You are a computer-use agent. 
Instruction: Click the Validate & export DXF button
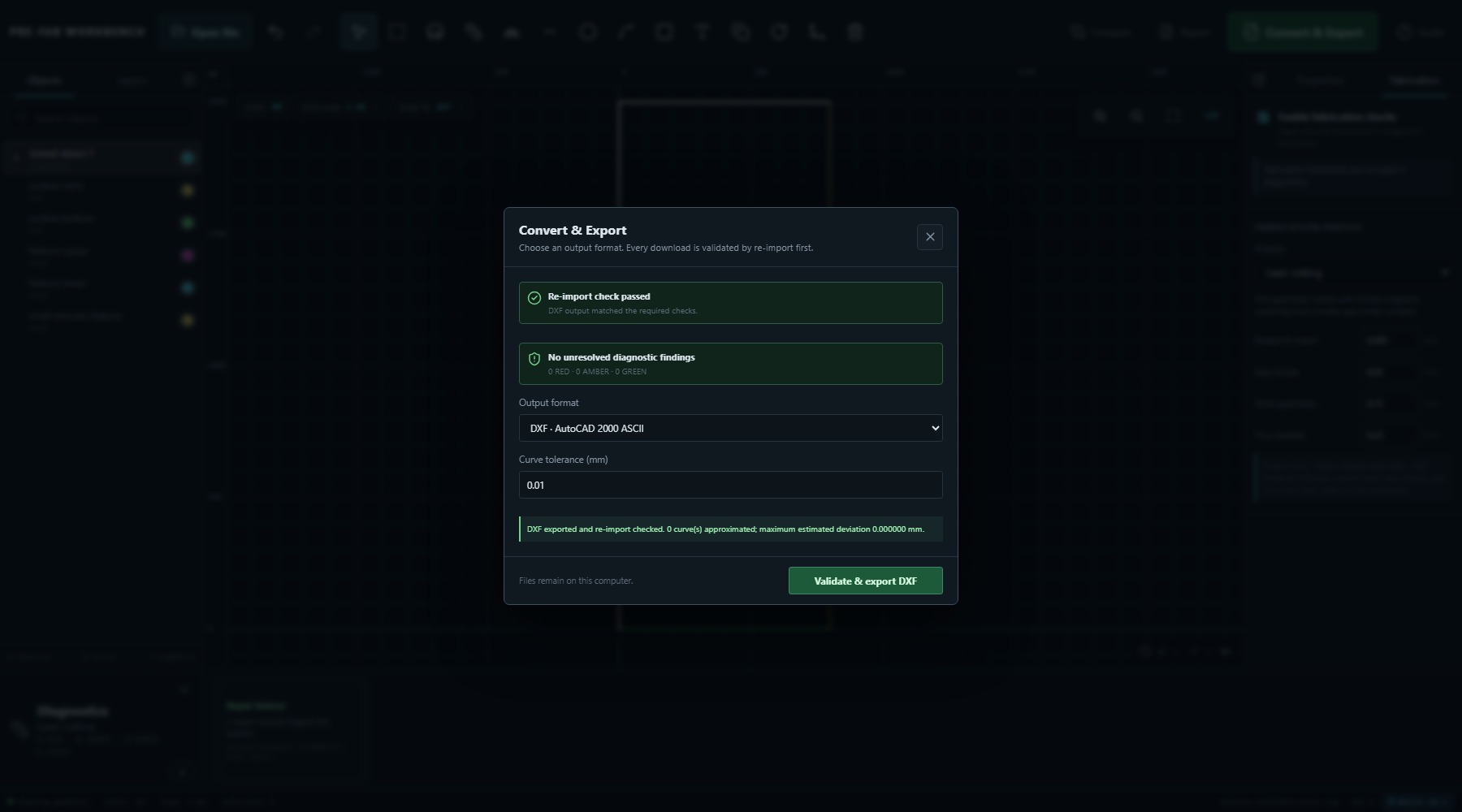click(x=865, y=581)
